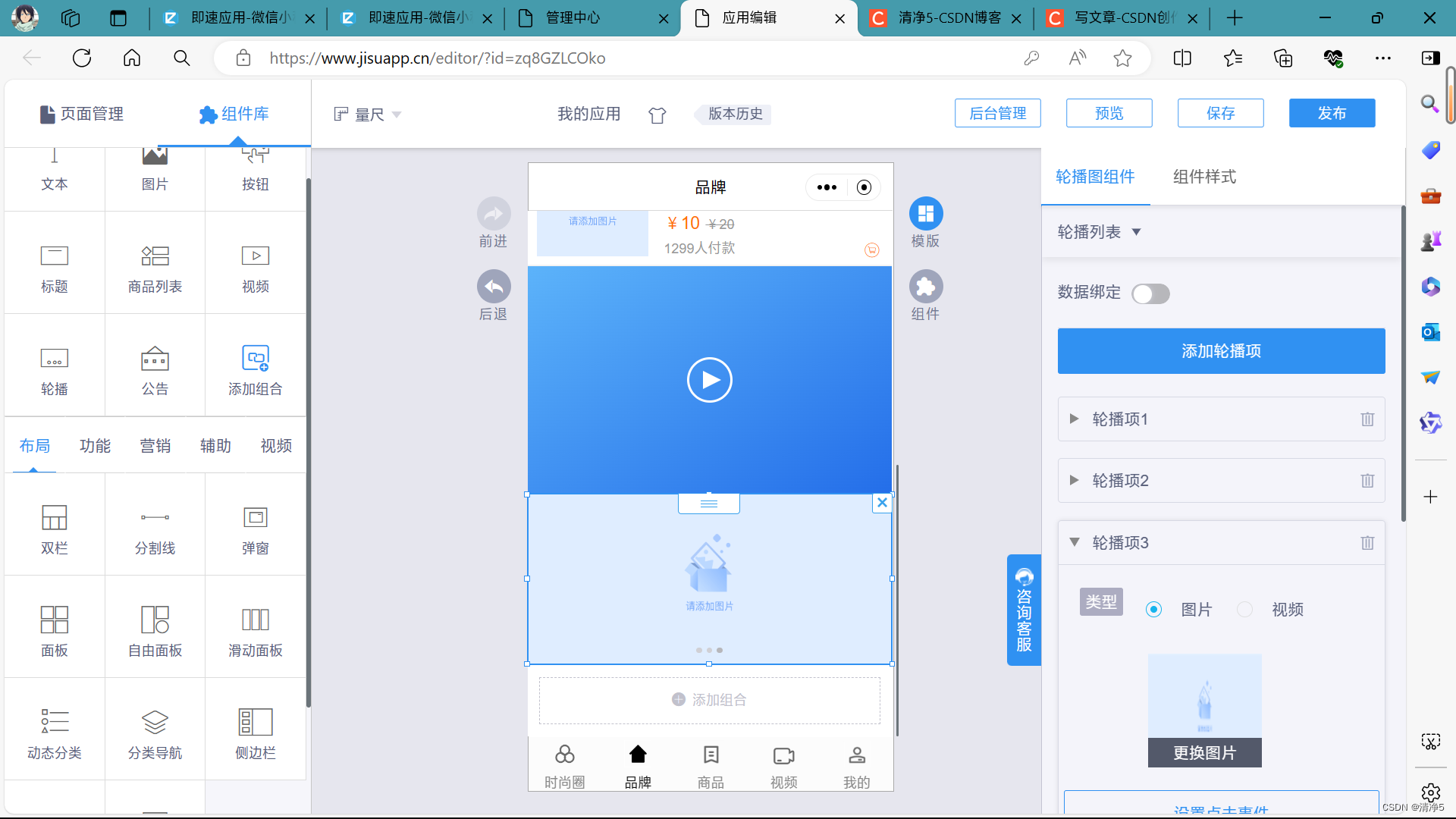
Task: Select the 轮播 carousel component icon
Action: [x=54, y=359]
